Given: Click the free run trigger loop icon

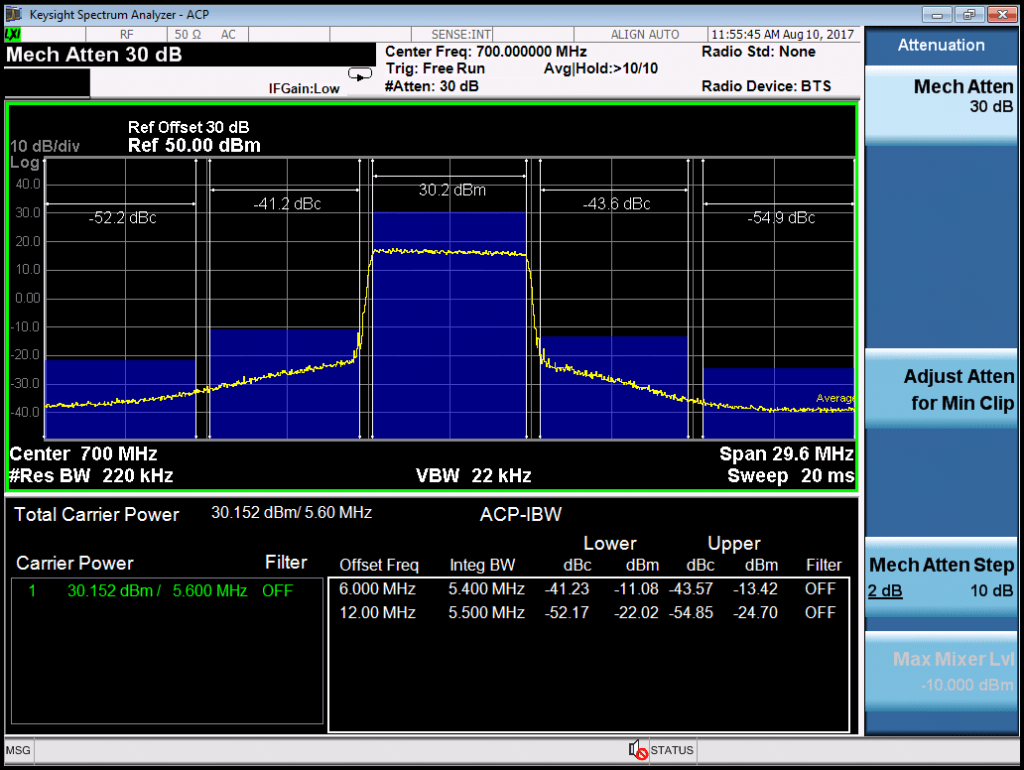Looking at the screenshot, I should pyautogui.click(x=358, y=74).
